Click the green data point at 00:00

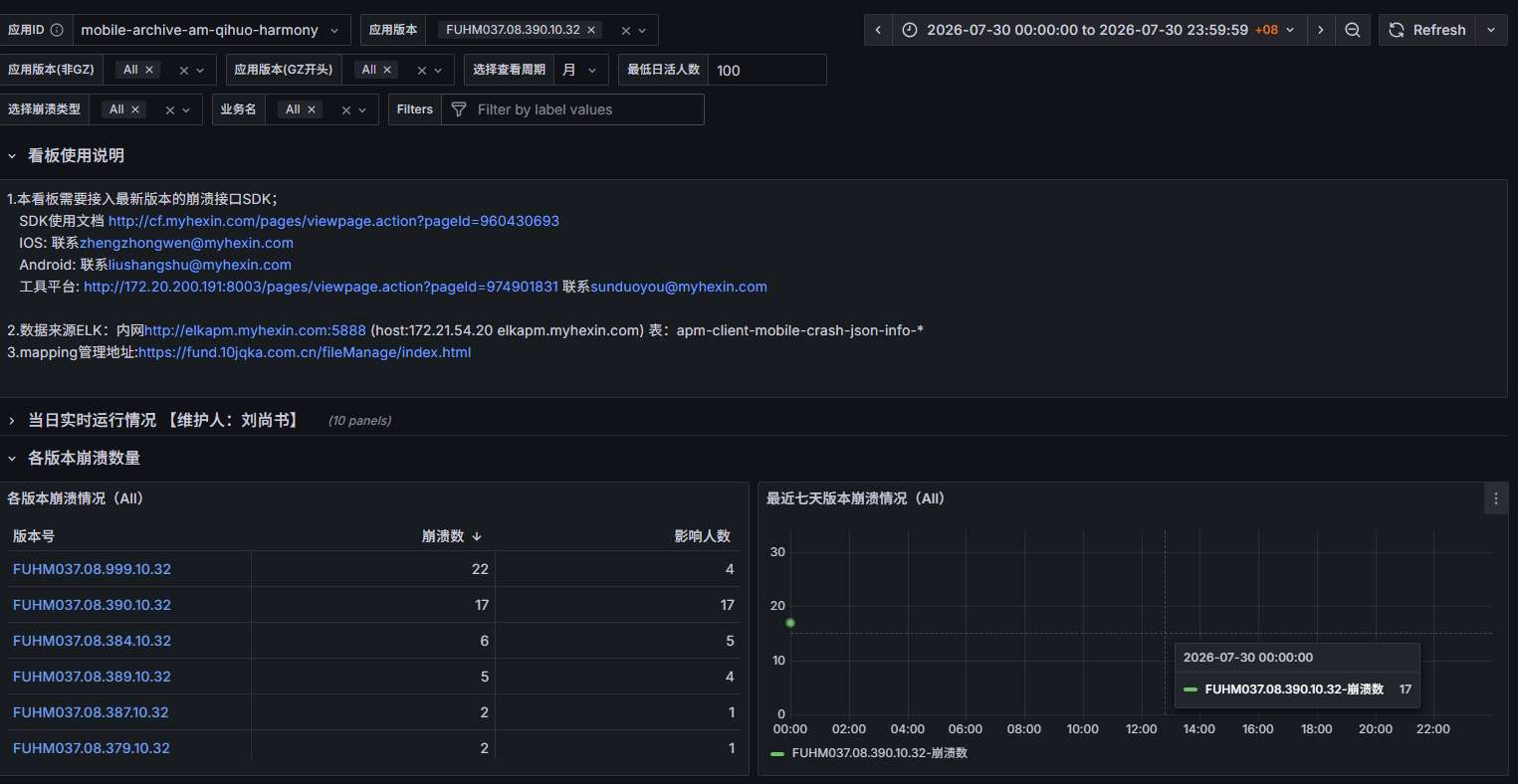point(790,623)
